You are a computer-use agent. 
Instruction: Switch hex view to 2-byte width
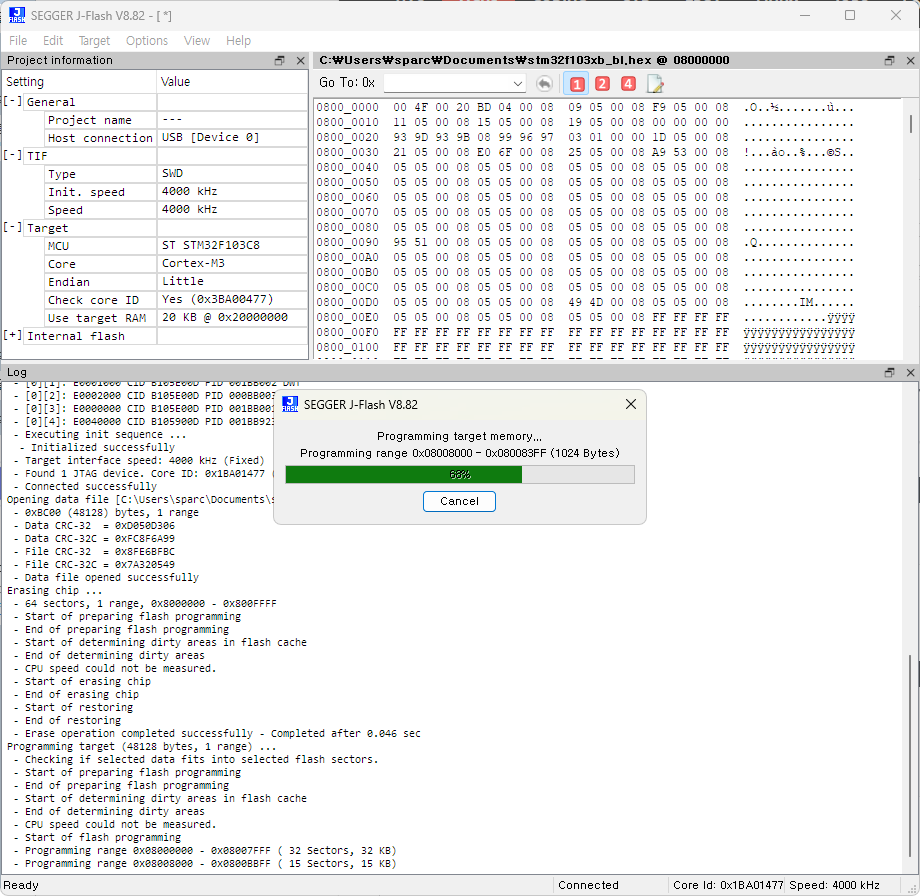[x=602, y=83]
